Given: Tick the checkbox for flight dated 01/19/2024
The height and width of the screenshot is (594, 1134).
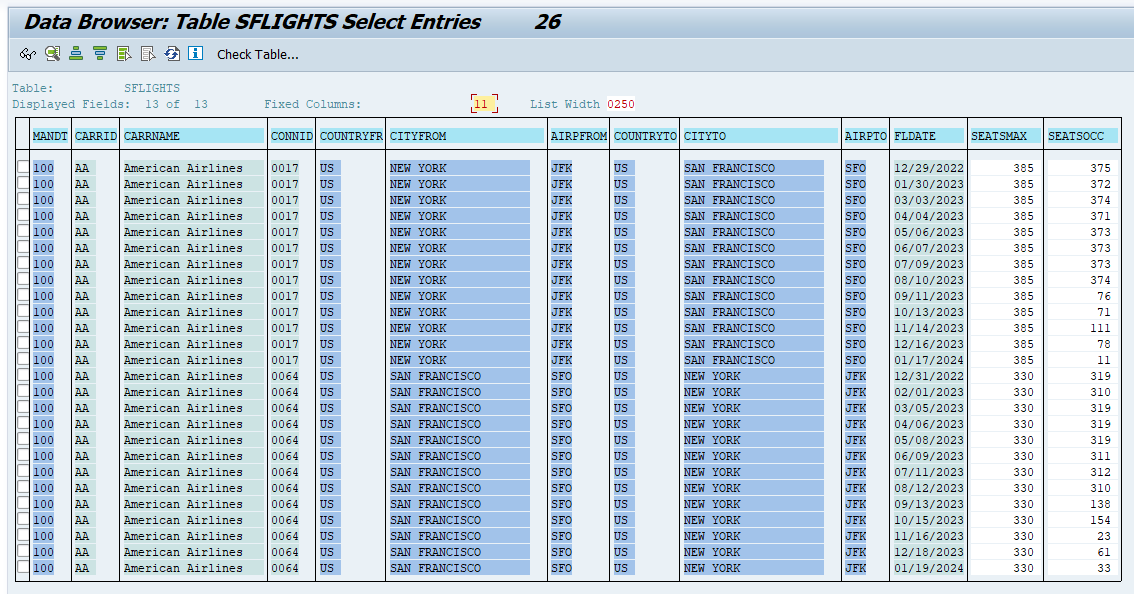Looking at the screenshot, I should coord(23,568).
